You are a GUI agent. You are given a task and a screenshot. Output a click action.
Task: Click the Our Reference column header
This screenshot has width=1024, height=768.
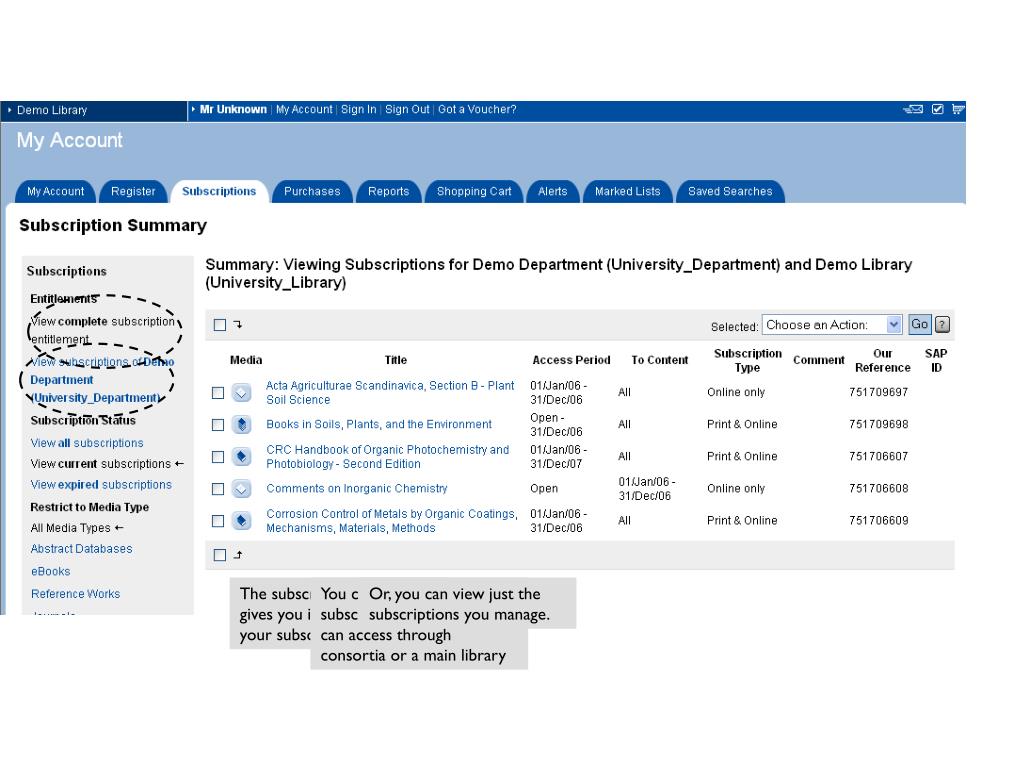[x=883, y=360]
